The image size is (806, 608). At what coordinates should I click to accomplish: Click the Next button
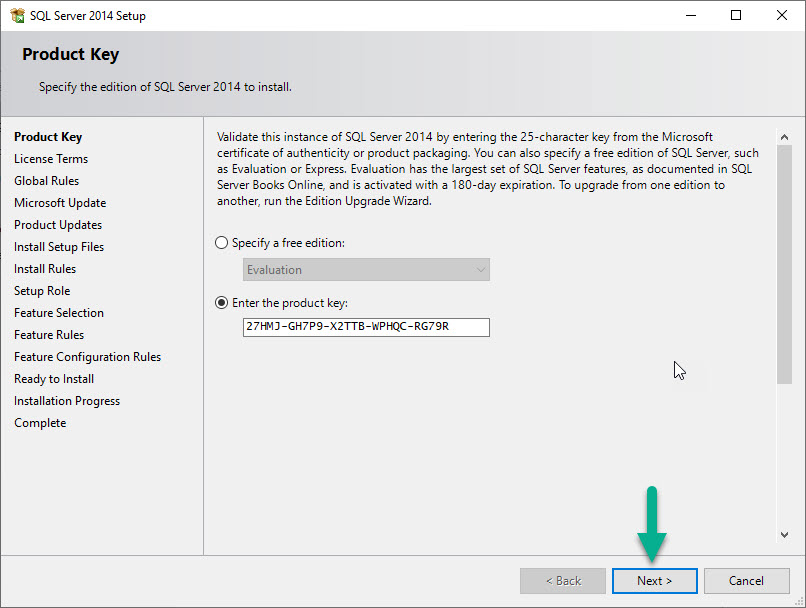[x=654, y=581]
